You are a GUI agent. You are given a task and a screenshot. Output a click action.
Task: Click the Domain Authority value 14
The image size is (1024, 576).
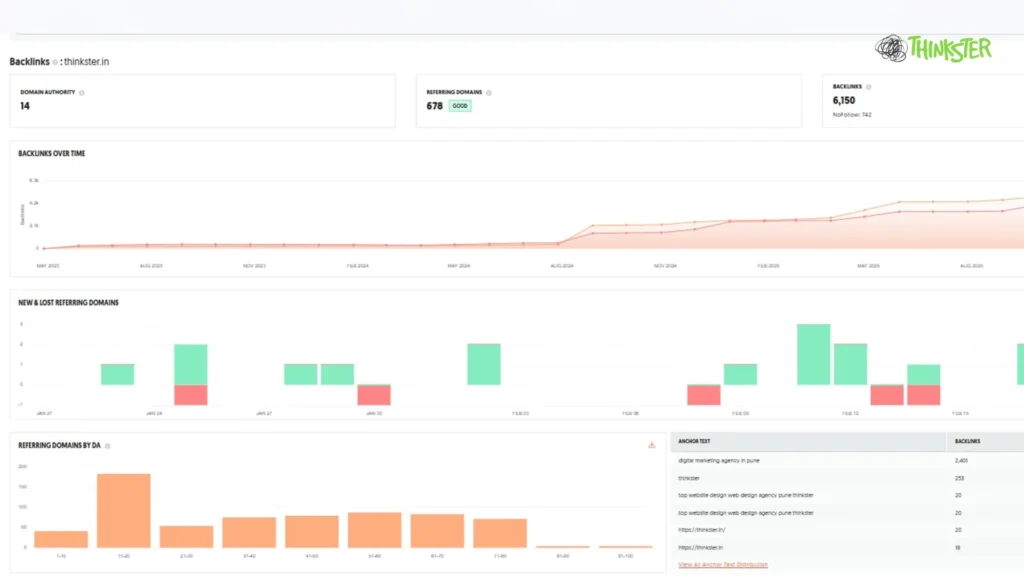(25, 106)
